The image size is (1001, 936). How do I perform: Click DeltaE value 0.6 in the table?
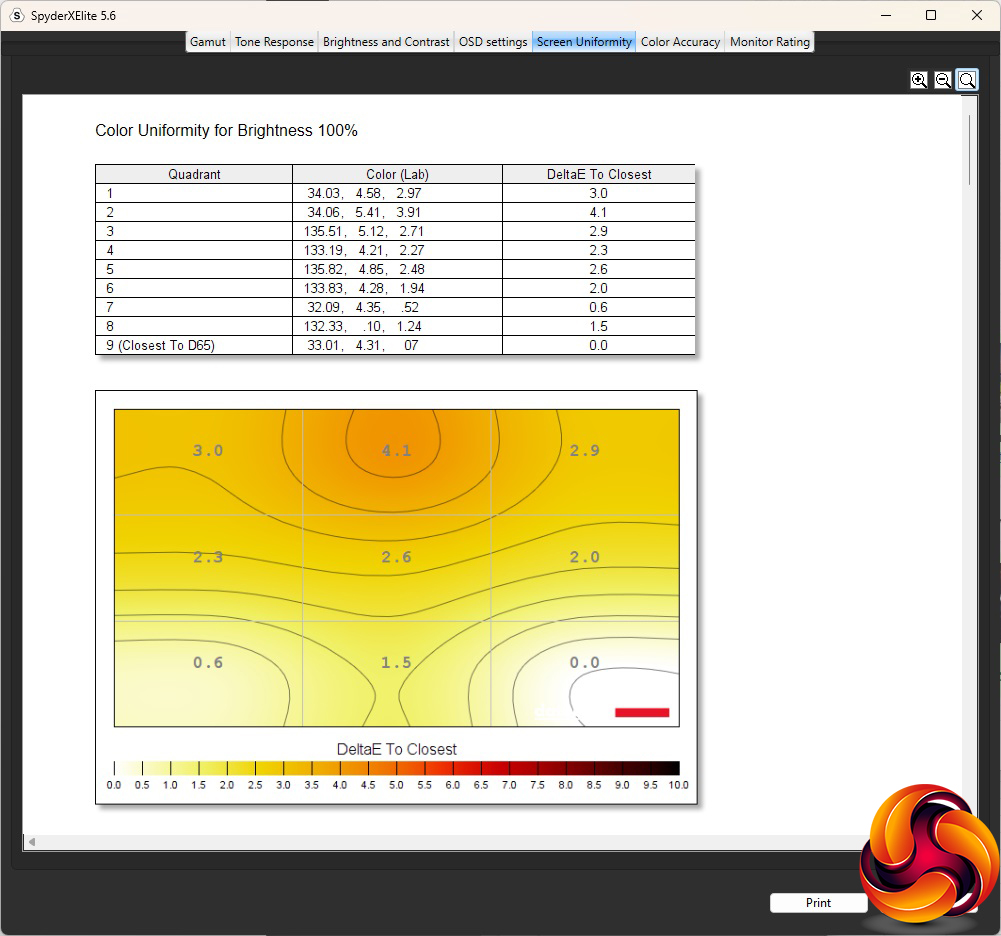[598, 307]
